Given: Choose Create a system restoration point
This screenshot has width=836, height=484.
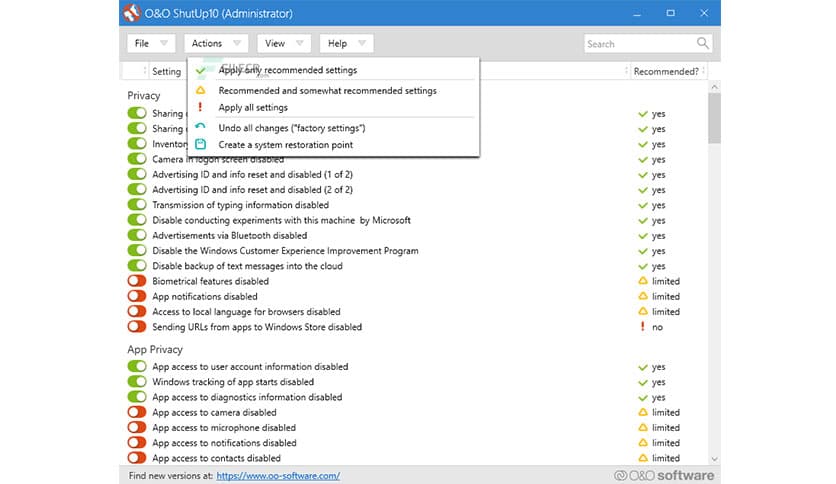Looking at the screenshot, I should pyautogui.click(x=285, y=145).
